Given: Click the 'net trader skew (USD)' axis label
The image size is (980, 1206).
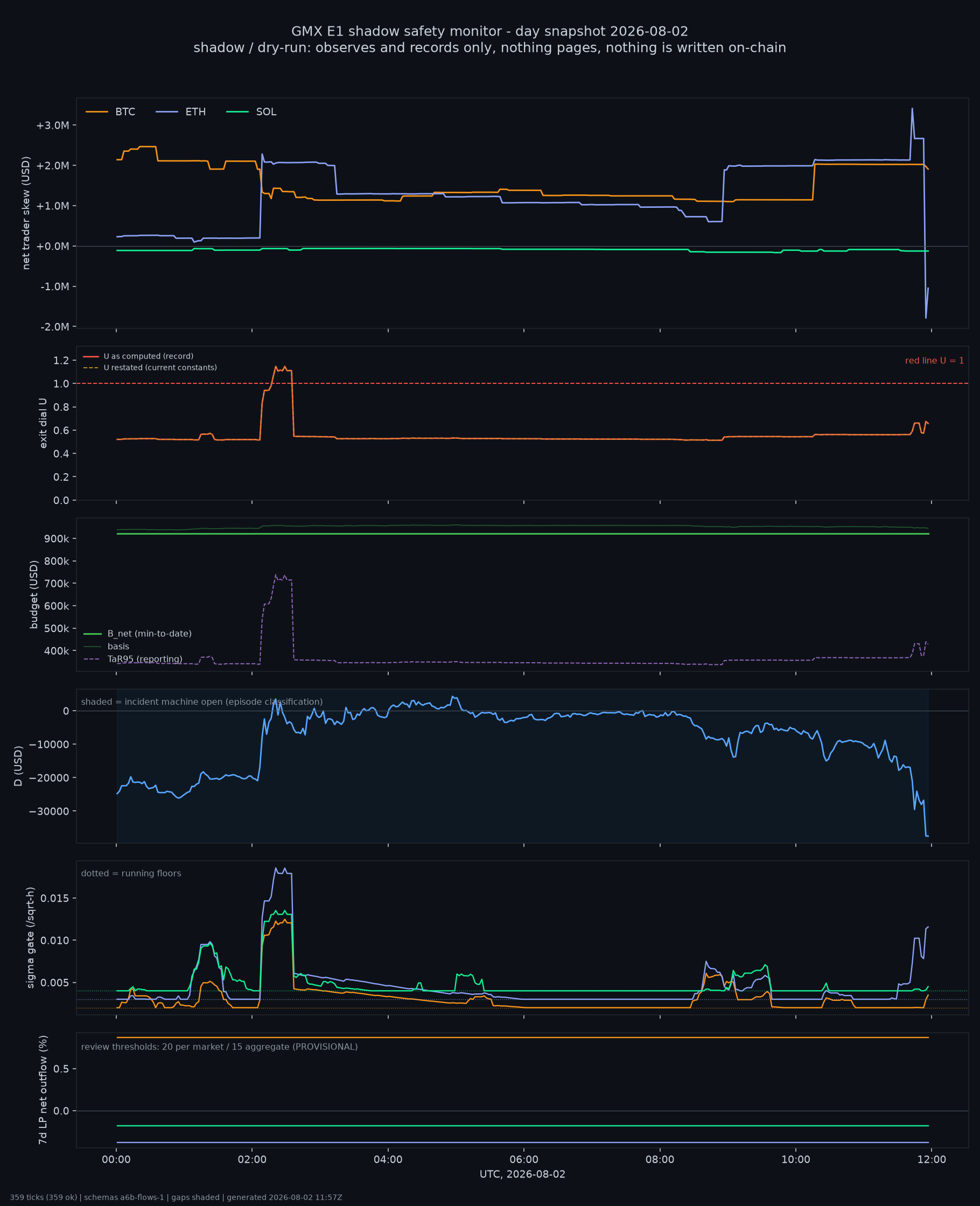Looking at the screenshot, I should 26,213.
